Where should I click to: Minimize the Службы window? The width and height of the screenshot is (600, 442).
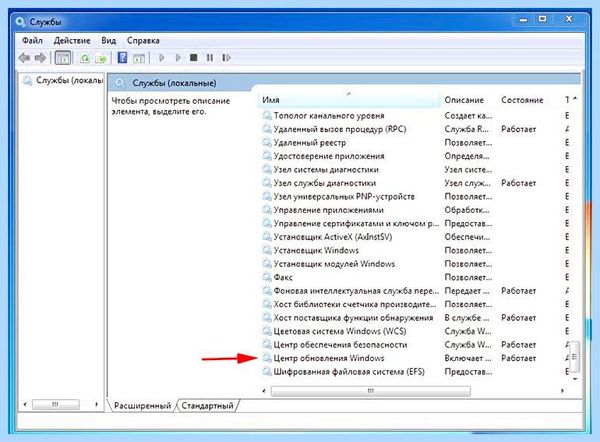[x=523, y=19]
